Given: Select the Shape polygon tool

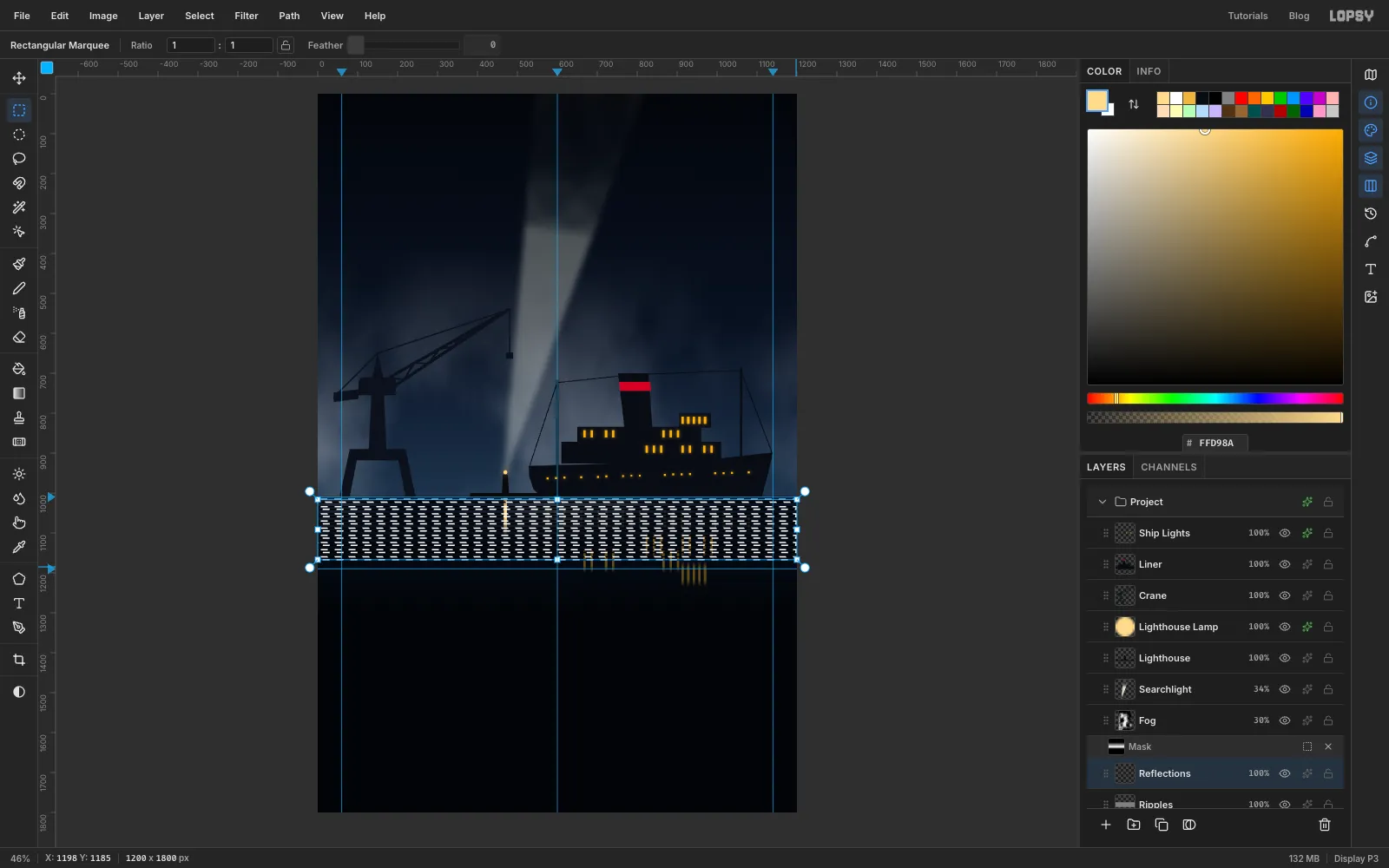Looking at the screenshot, I should [19, 579].
